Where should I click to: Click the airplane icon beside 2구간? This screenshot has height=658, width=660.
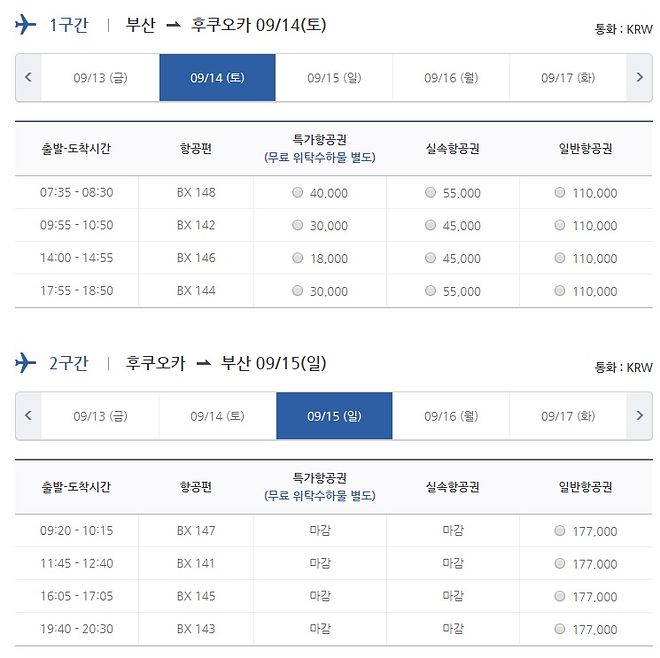26,363
